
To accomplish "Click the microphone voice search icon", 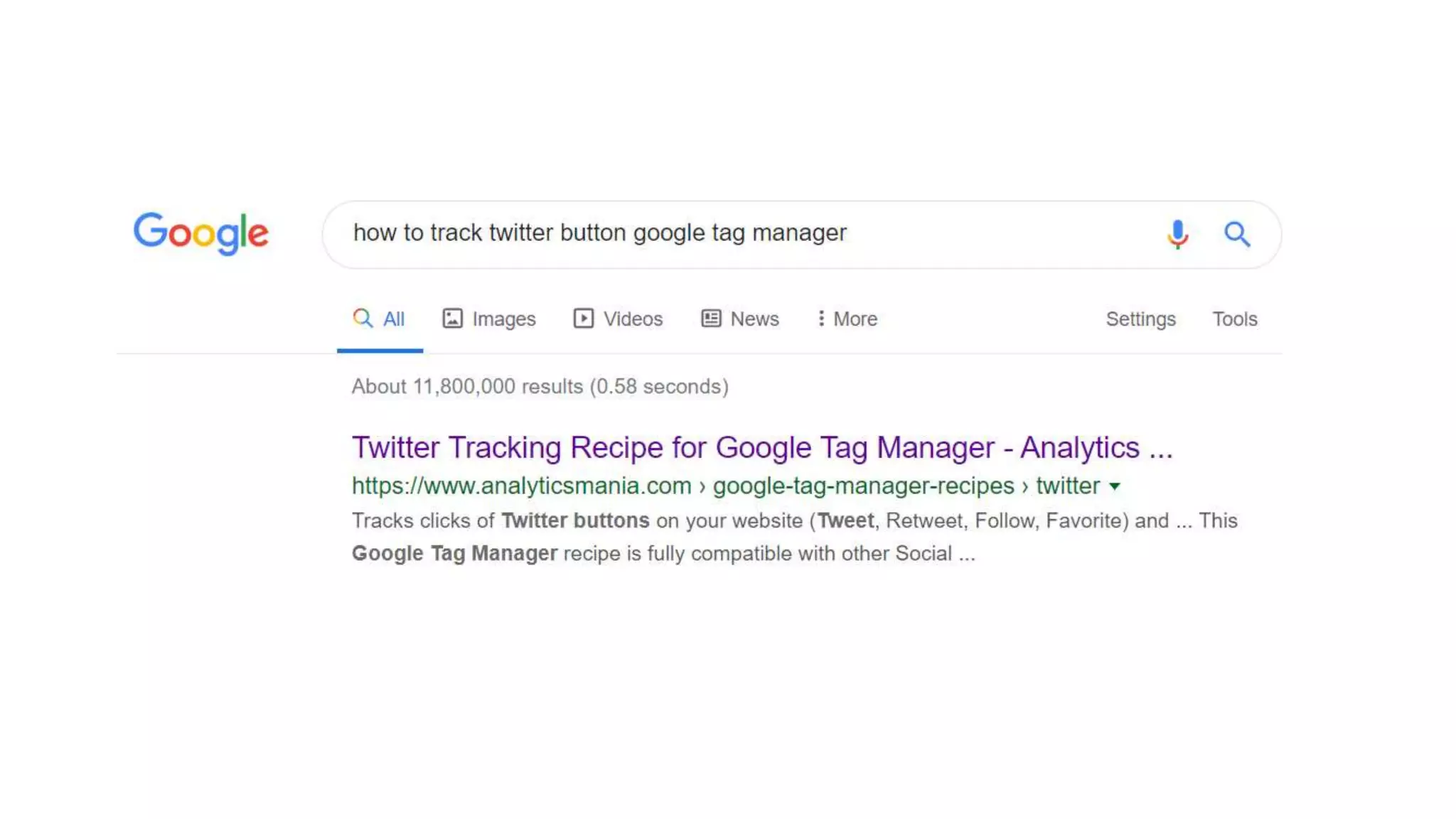I will [x=1177, y=233].
